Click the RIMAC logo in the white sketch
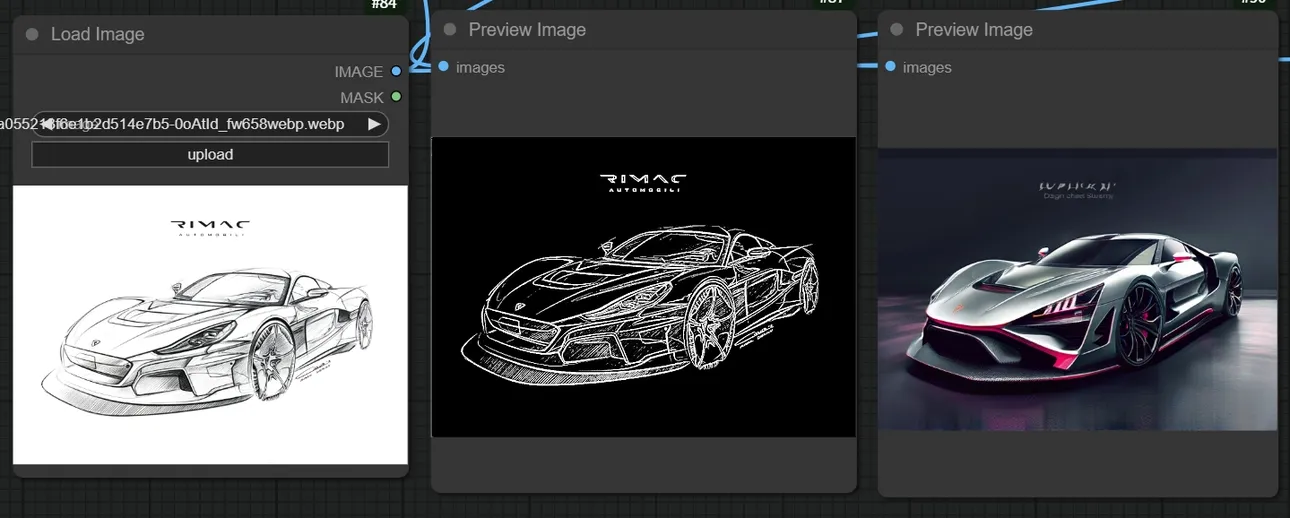The image size is (1290, 518). (x=210, y=228)
